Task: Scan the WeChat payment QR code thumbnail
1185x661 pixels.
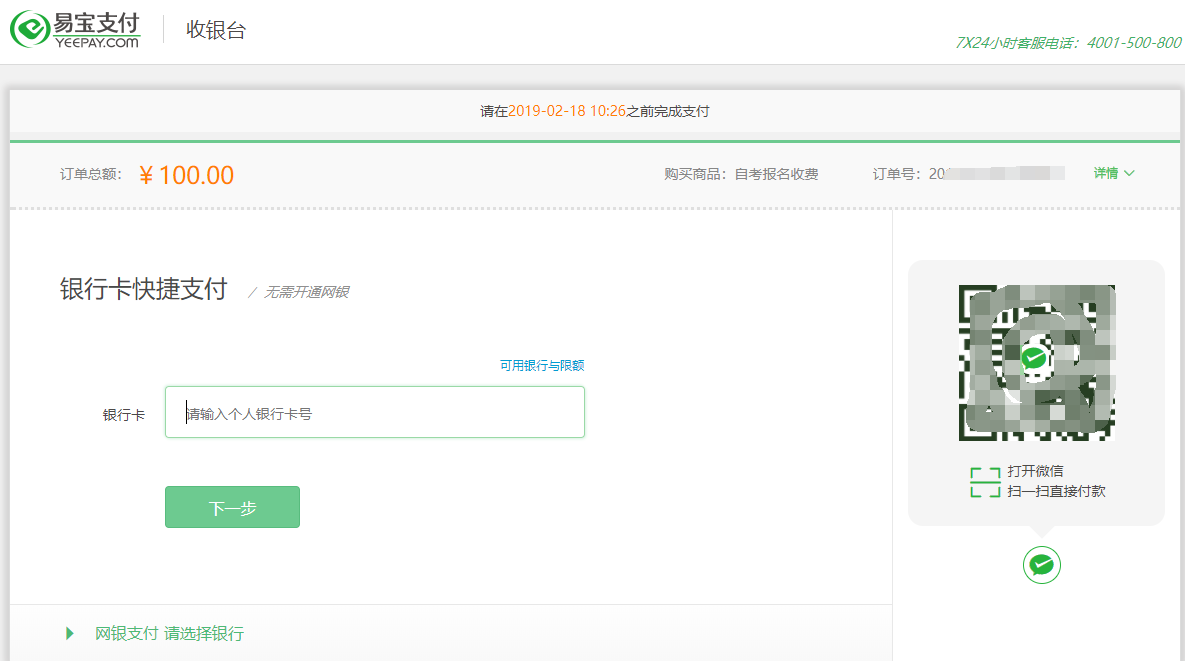Action: [x=1036, y=362]
